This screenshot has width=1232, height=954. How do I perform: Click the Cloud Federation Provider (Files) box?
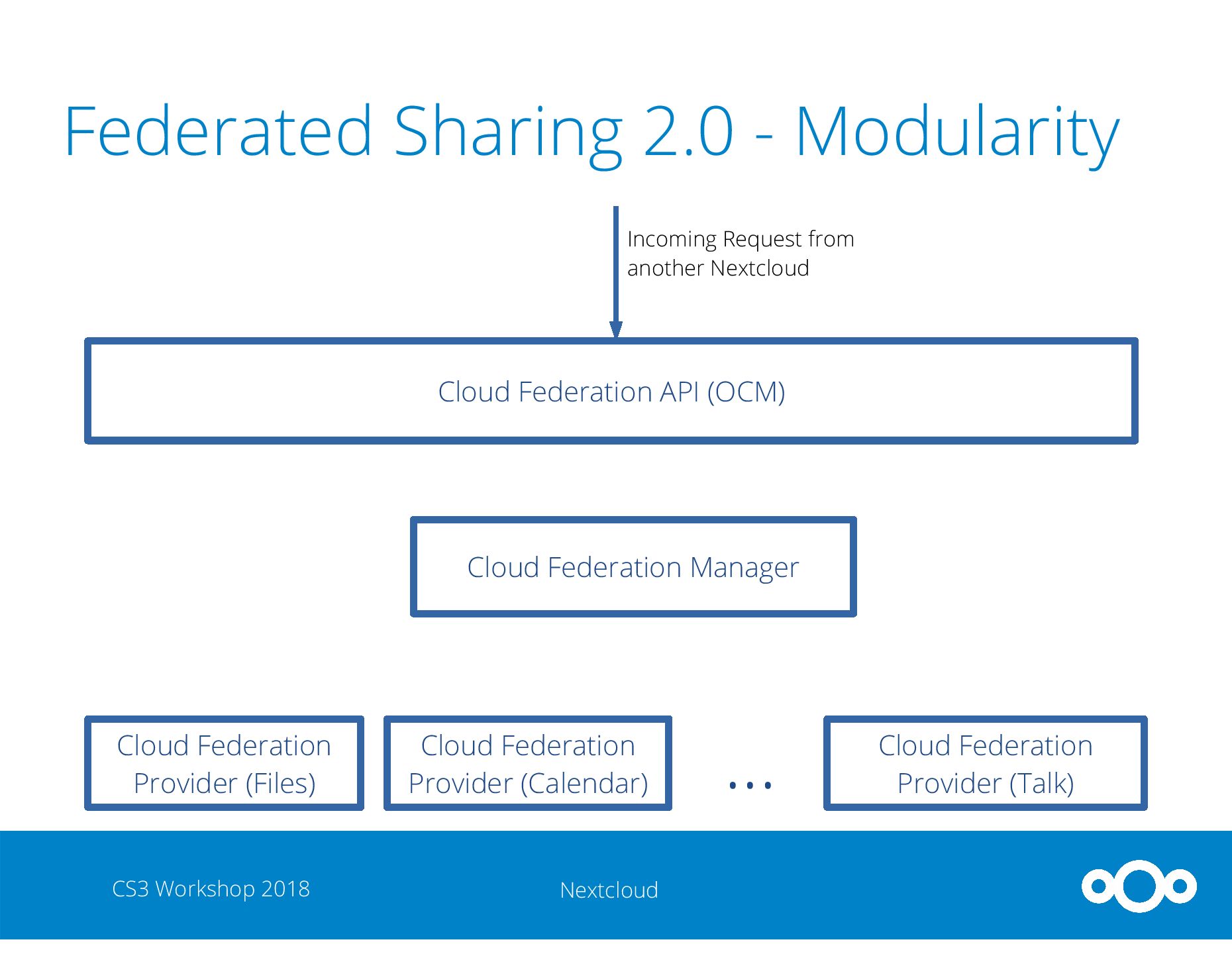point(224,763)
